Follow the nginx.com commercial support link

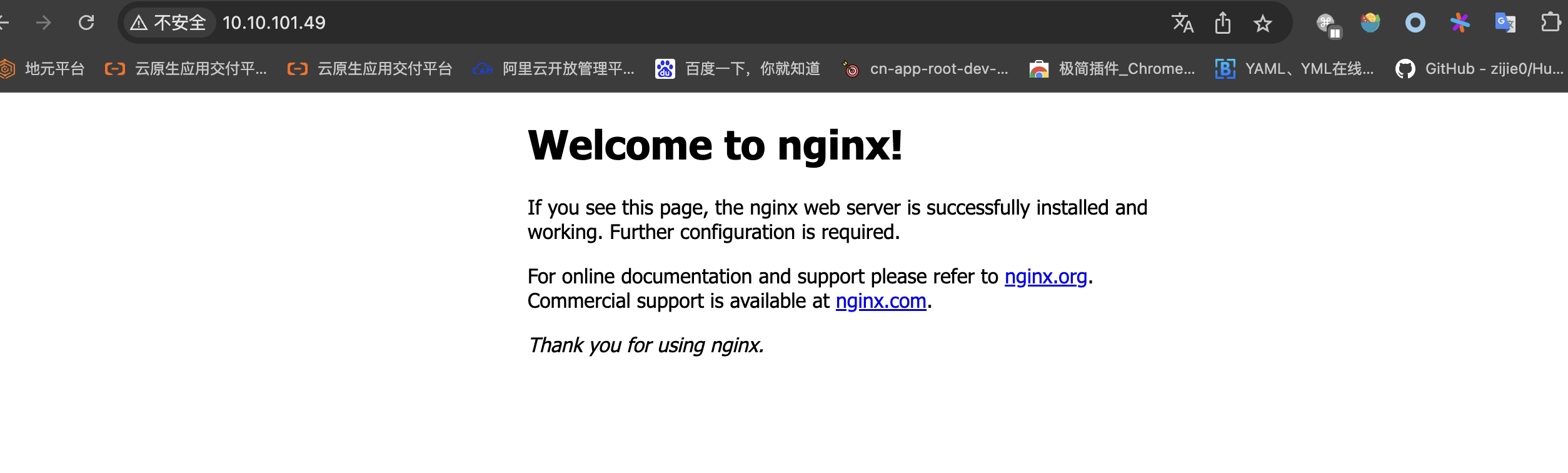pyautogui.click(x=880, y=301)
